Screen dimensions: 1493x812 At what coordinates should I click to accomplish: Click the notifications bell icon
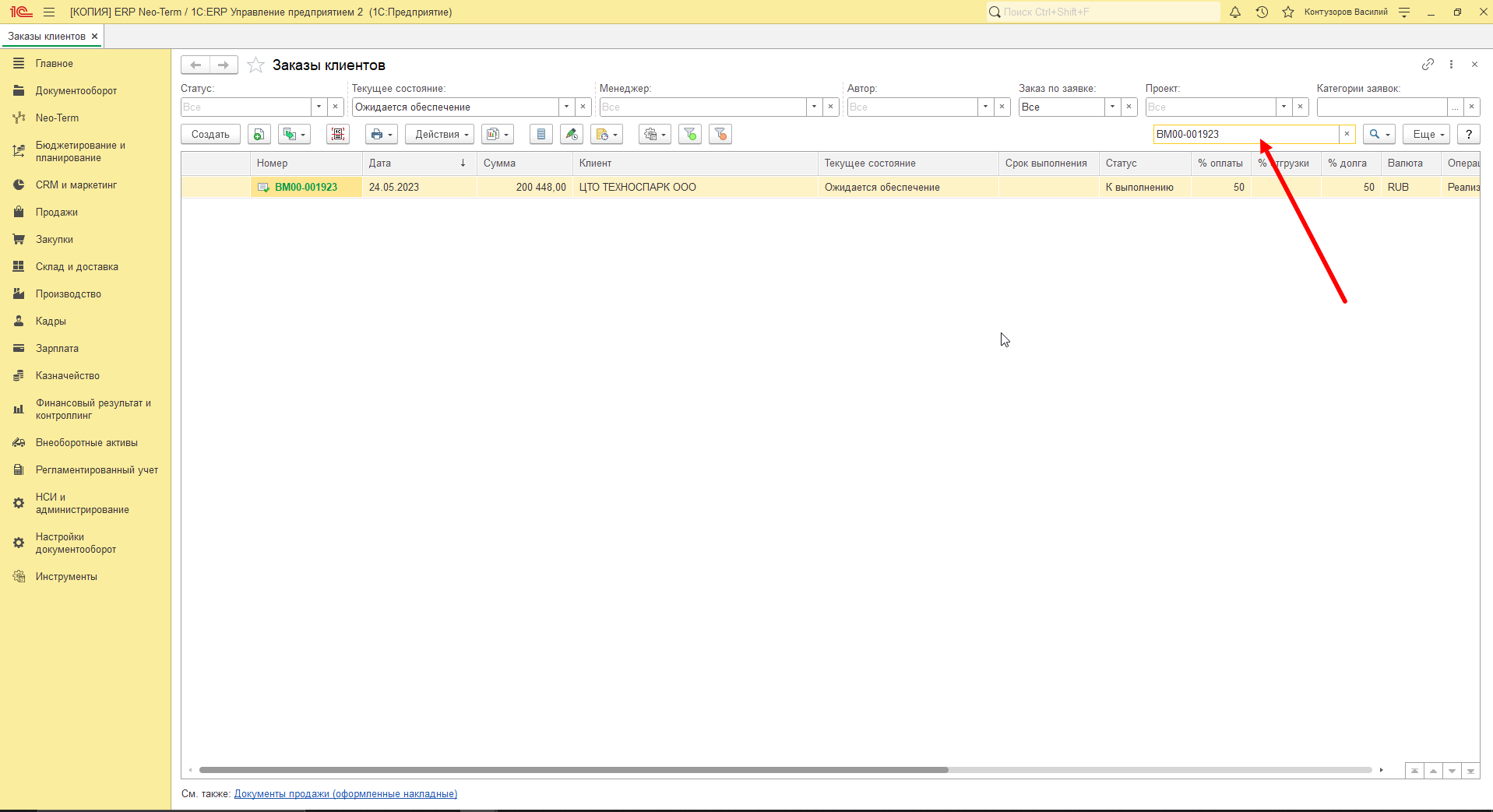pos(1235,12)
